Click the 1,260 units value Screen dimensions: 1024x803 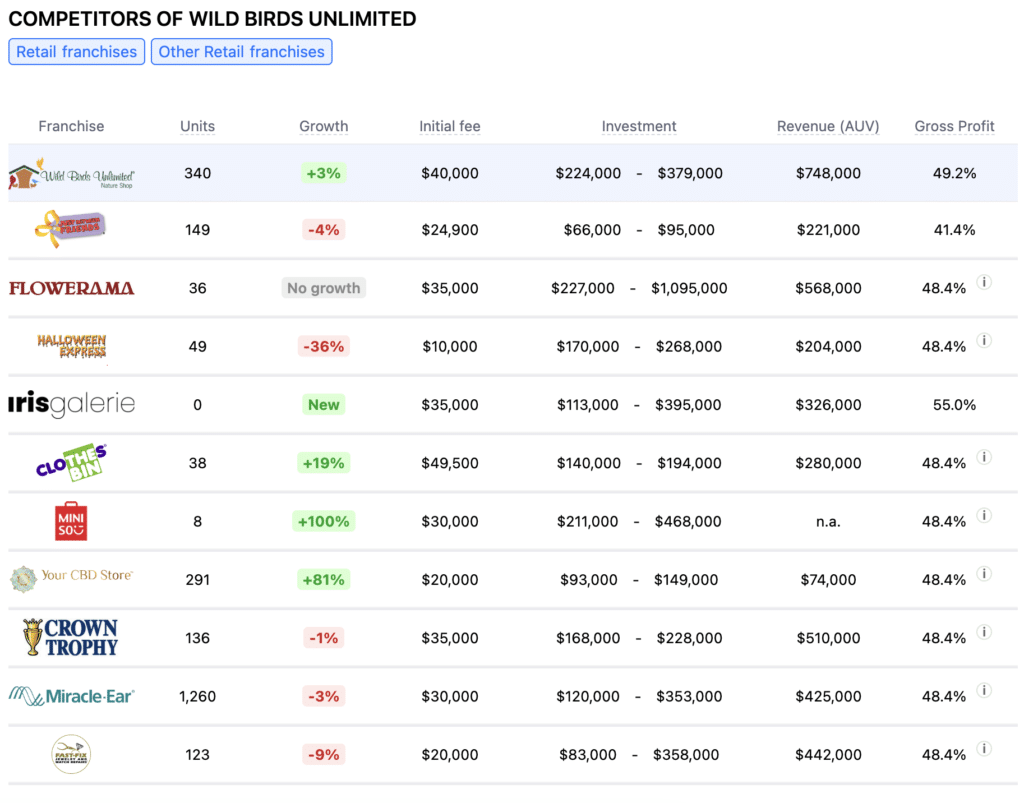(x=197, y=697)
